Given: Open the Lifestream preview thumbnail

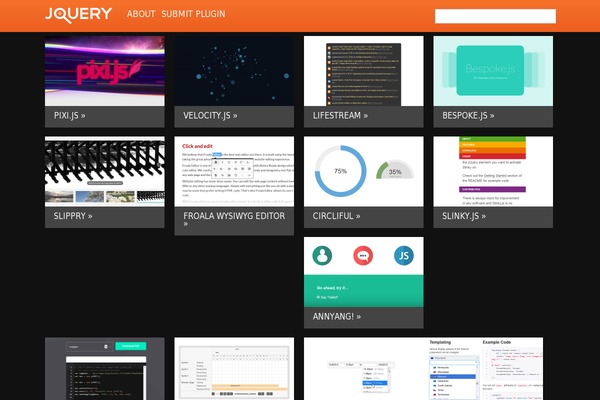Looking at the screenshot, I should (364, 71).
